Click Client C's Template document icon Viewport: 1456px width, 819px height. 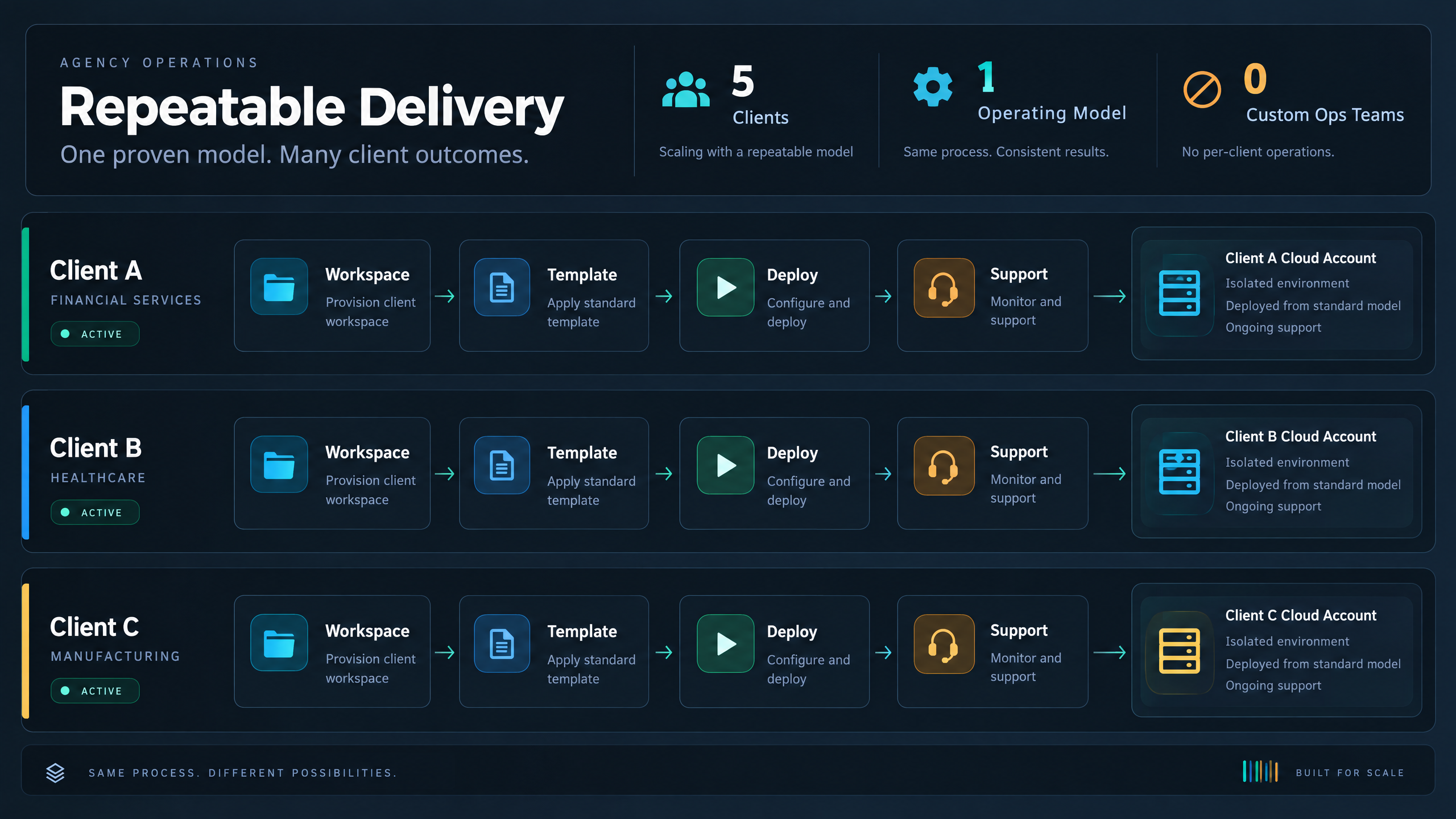502,643
